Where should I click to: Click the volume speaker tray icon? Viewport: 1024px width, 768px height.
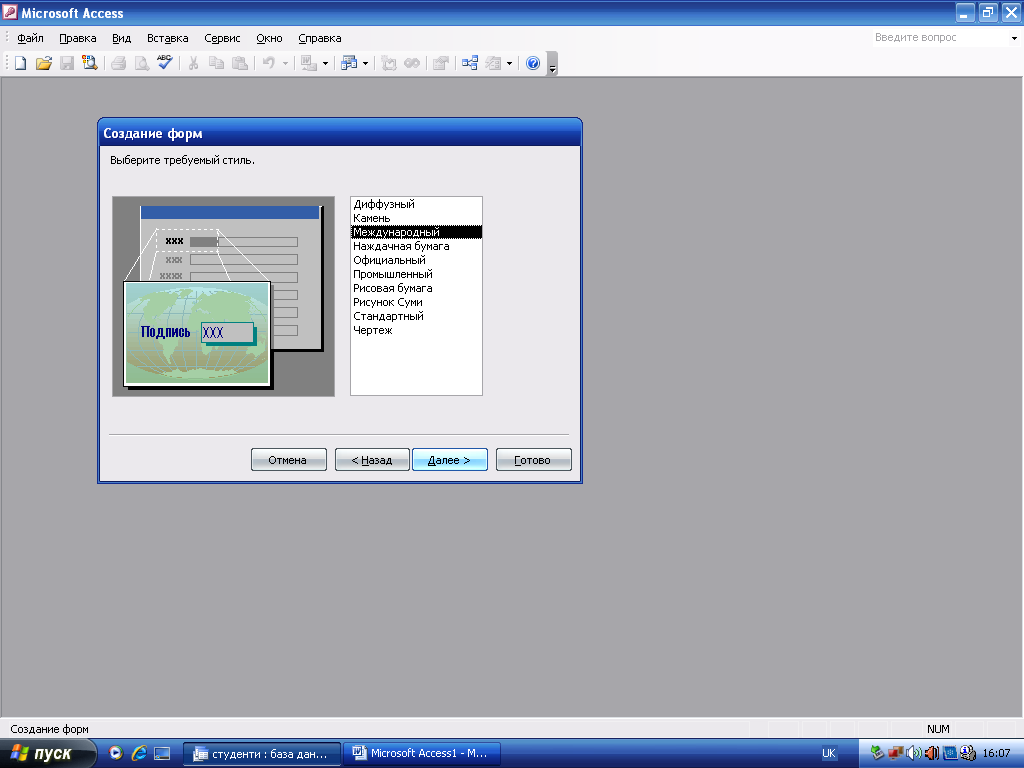[914, 753]
